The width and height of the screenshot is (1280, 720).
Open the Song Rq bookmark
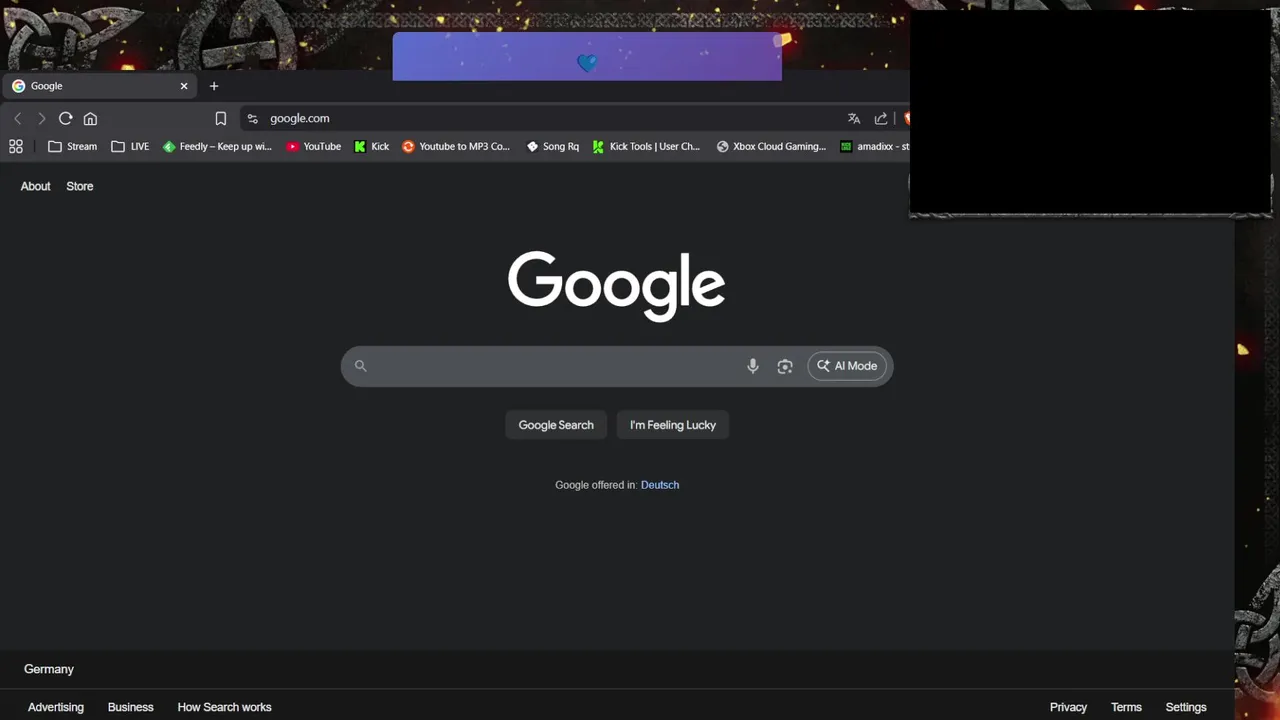(x=553, y=146)
